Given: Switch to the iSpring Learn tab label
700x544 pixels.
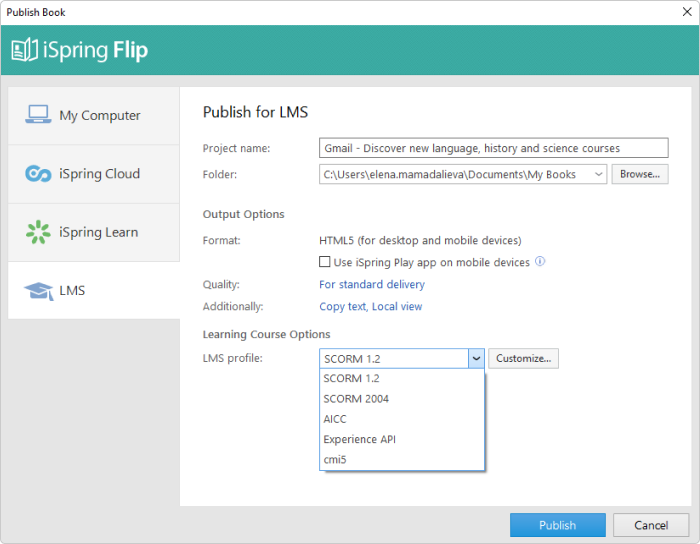Looking at the screenshot, I should click(98, 232).
